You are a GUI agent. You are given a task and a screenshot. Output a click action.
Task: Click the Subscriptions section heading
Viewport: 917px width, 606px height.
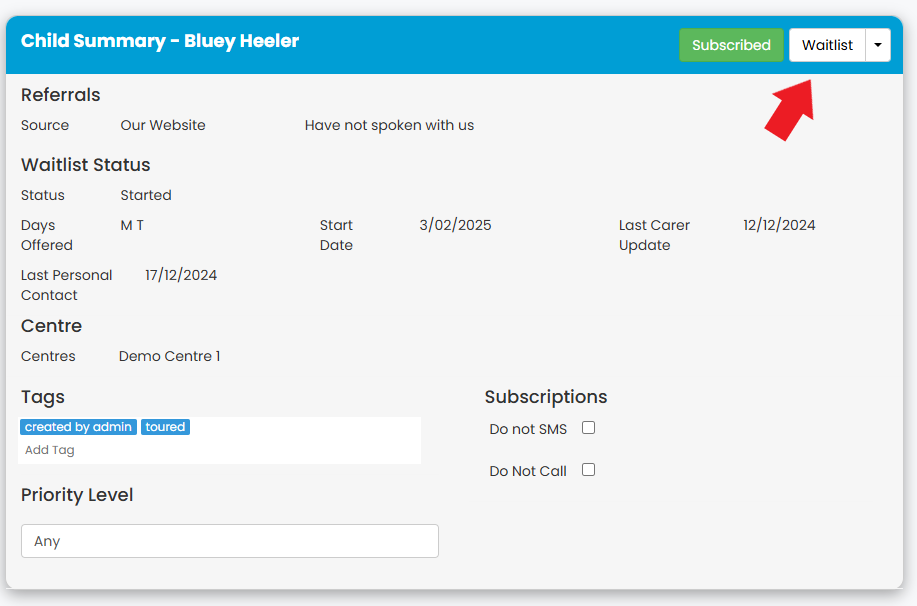click(x=546, y=397)
